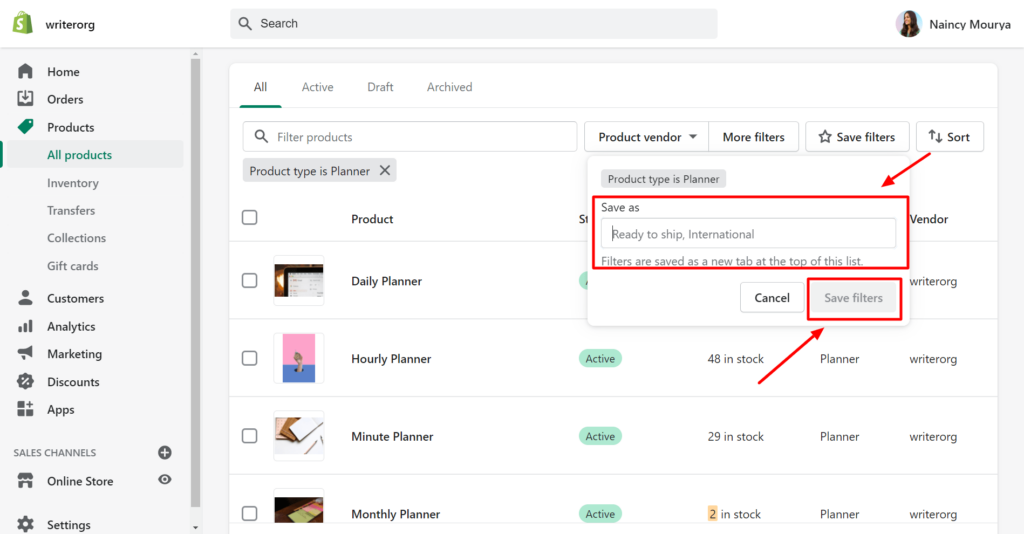
Task: Open Daily Planner thumbnail
Action: pyautogui.click(x=298, y=281)
